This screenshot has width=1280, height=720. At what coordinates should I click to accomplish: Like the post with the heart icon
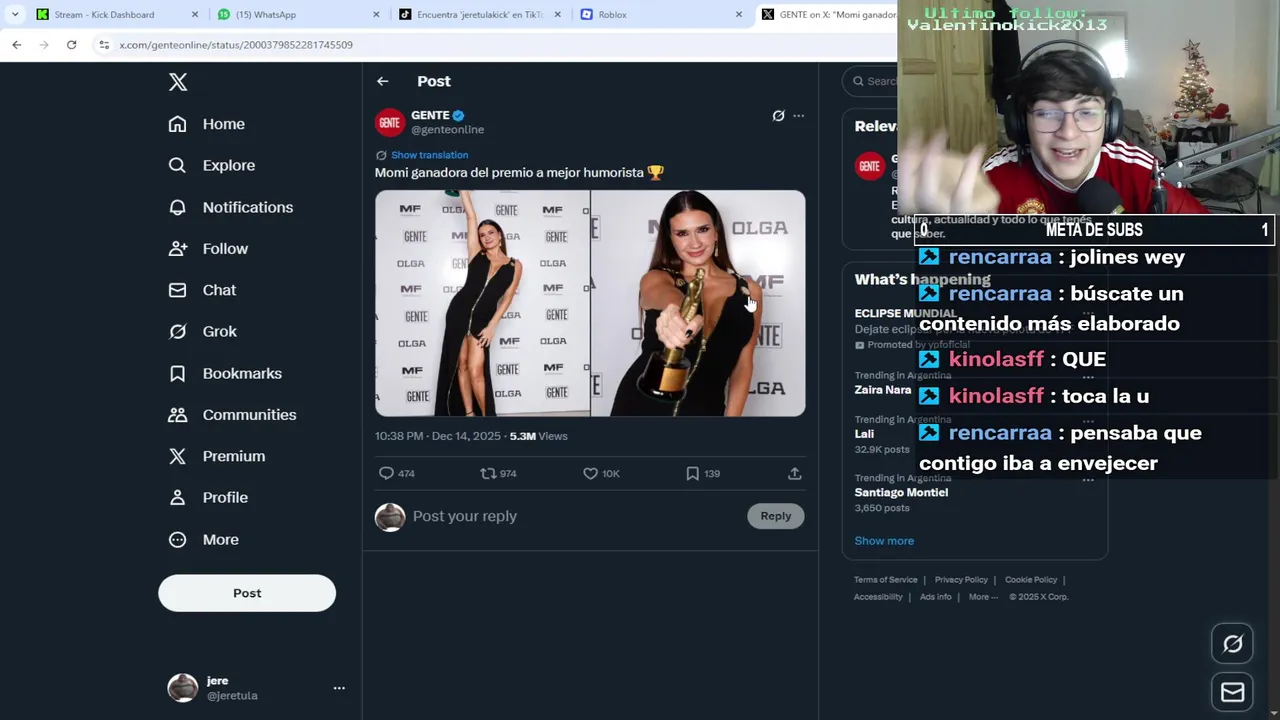(590, 473)
